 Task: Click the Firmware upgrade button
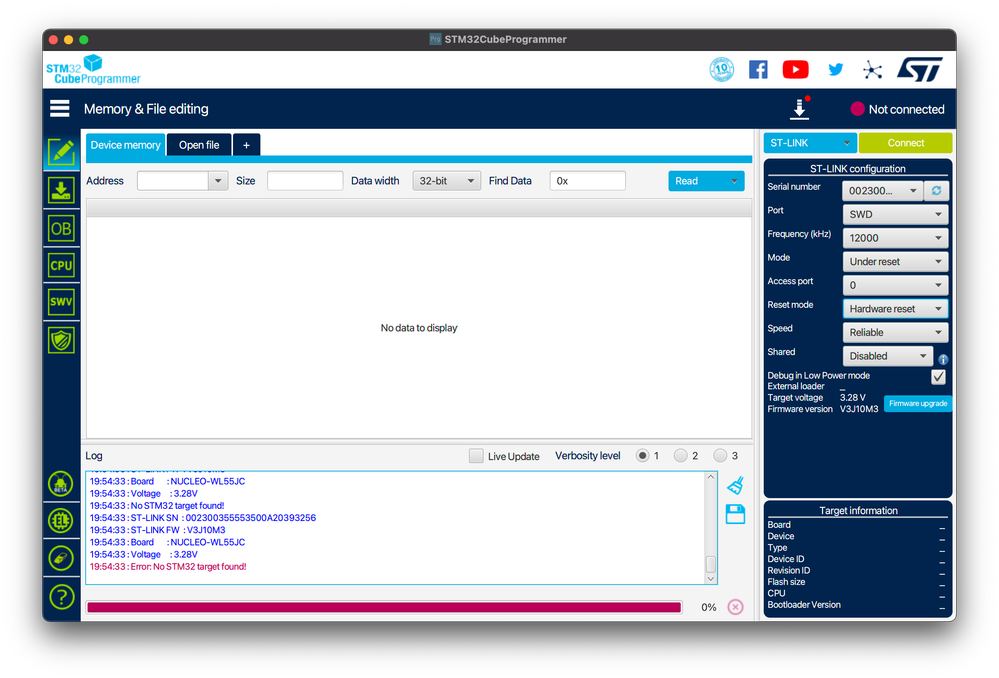point(918,403)
